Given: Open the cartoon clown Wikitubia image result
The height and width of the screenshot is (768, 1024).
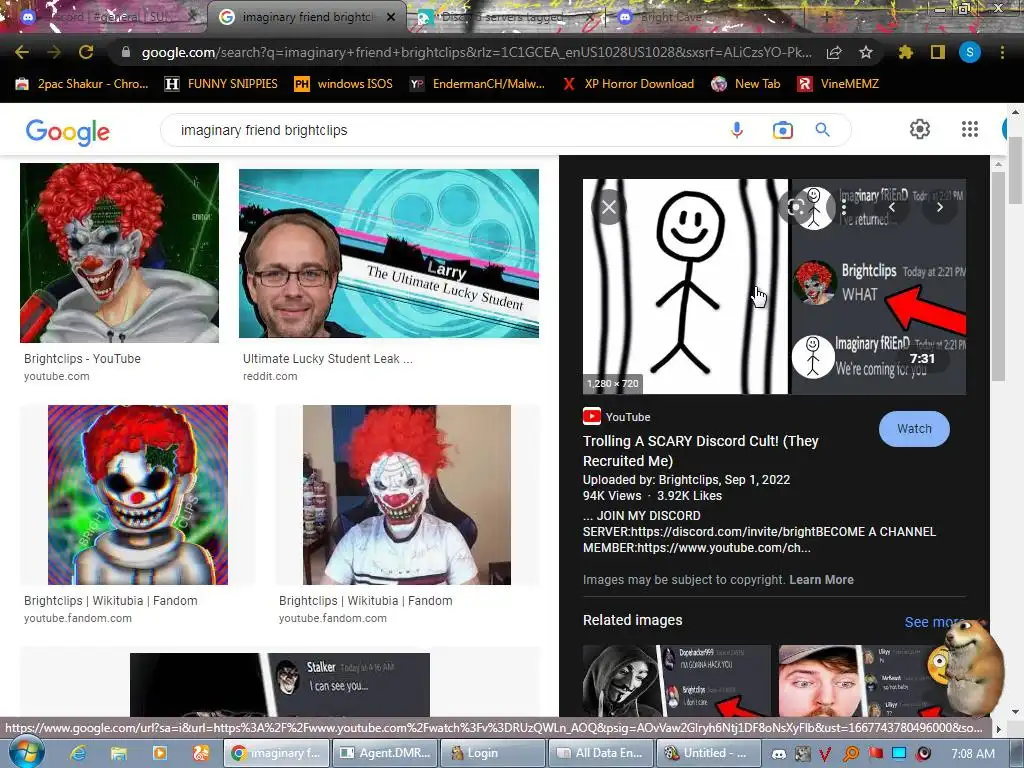Looking at the screenshot, I should pyautogui.click(x=138, y=494).
